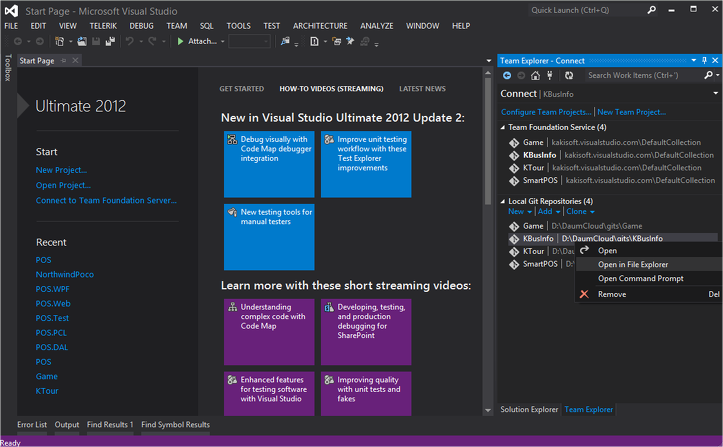This screenshot has width=723, height=447.
Task: Click the Open File toolbar icon
Action: 82,42
